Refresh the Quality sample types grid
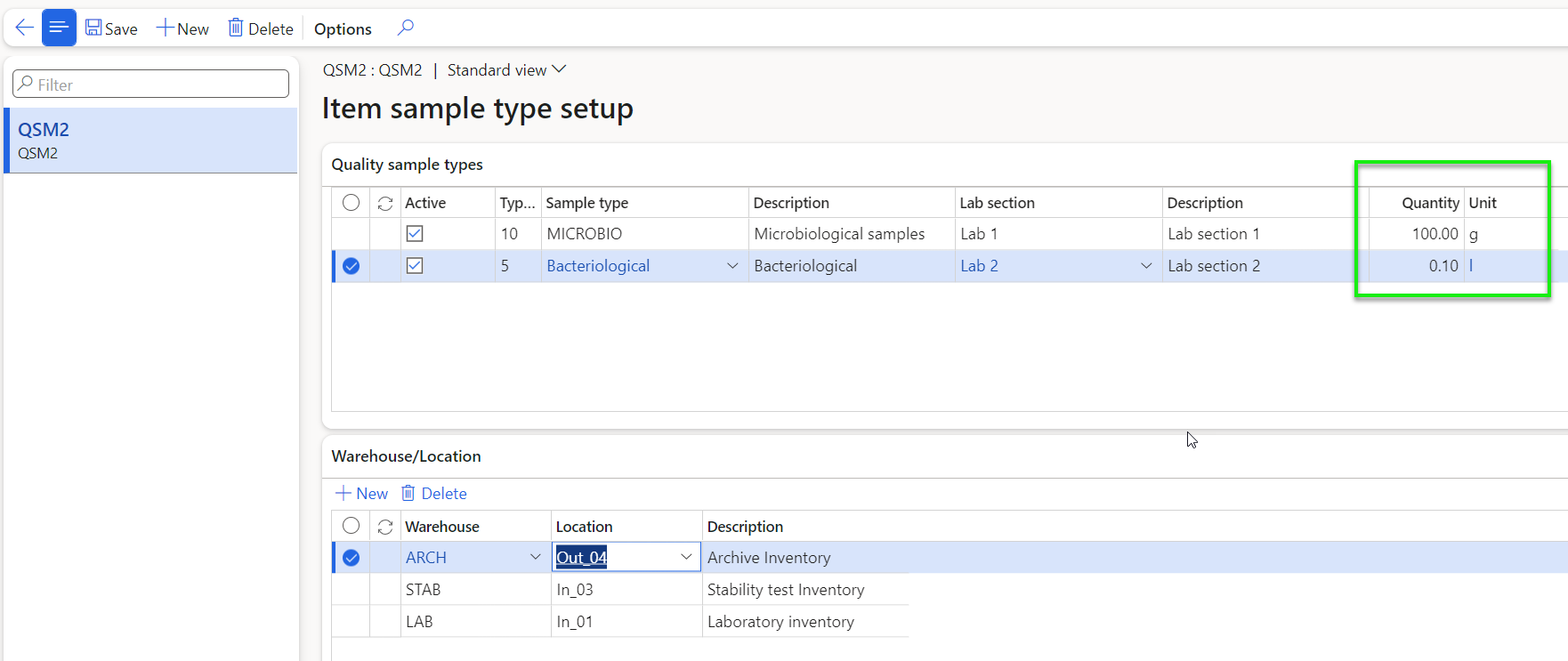The image size is (1568, 661). (x=385, y=203)
